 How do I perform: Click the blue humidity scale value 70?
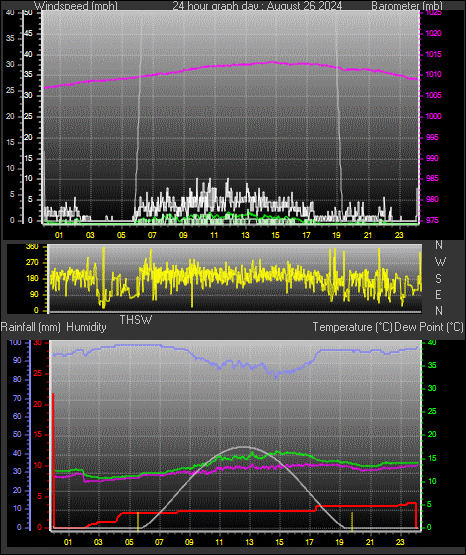pyautogui.click(x=17, y=398)
